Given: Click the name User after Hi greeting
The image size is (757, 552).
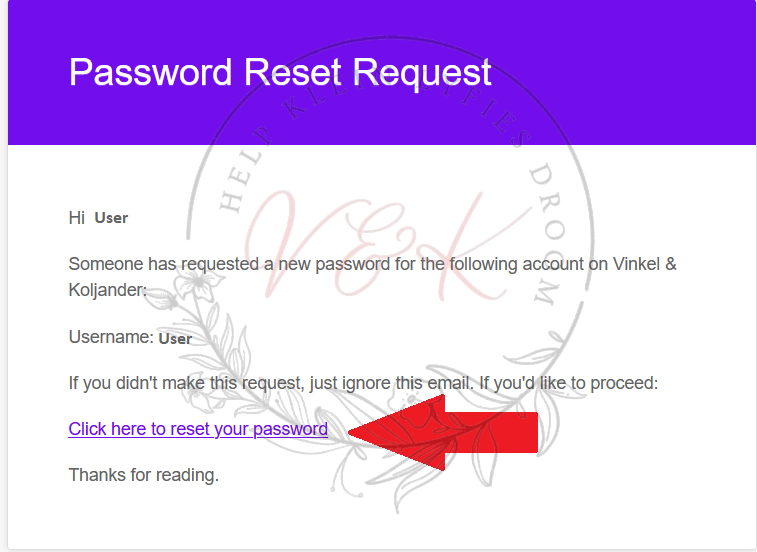Looking at the screenshot, I should (111, 217).
